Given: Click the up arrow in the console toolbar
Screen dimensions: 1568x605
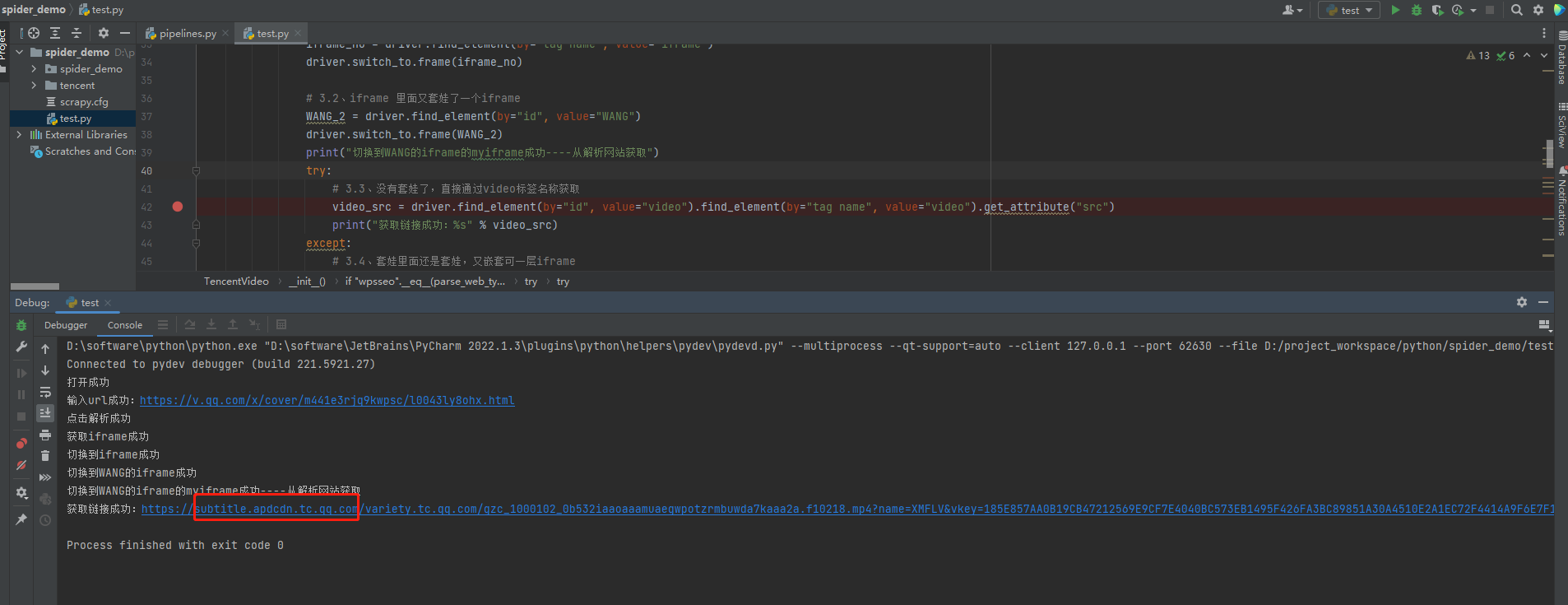Looking at the screenshot, I should [45, 349].
